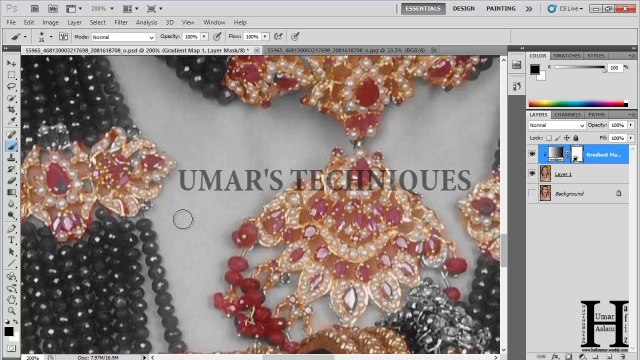Switch to the Essentials workspace
640x360 pixels.
tap(423, 9)
